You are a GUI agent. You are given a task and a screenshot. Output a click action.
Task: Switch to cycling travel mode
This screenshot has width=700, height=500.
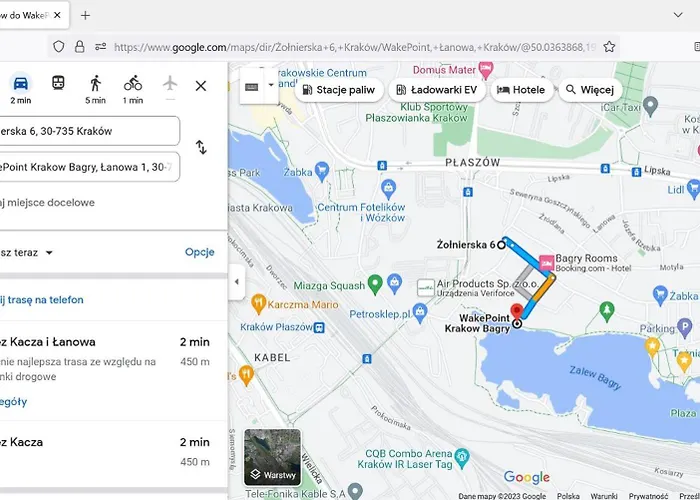click(133, 84)
